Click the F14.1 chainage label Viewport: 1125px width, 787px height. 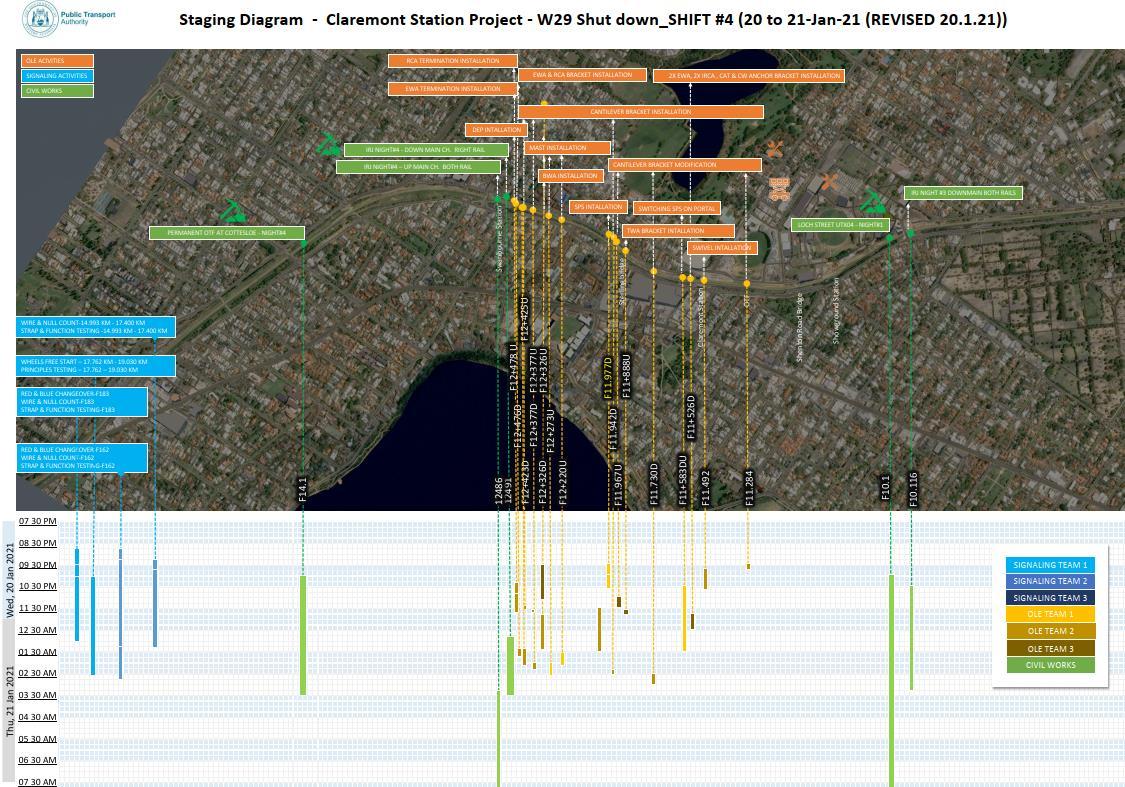tap(302, 489)
